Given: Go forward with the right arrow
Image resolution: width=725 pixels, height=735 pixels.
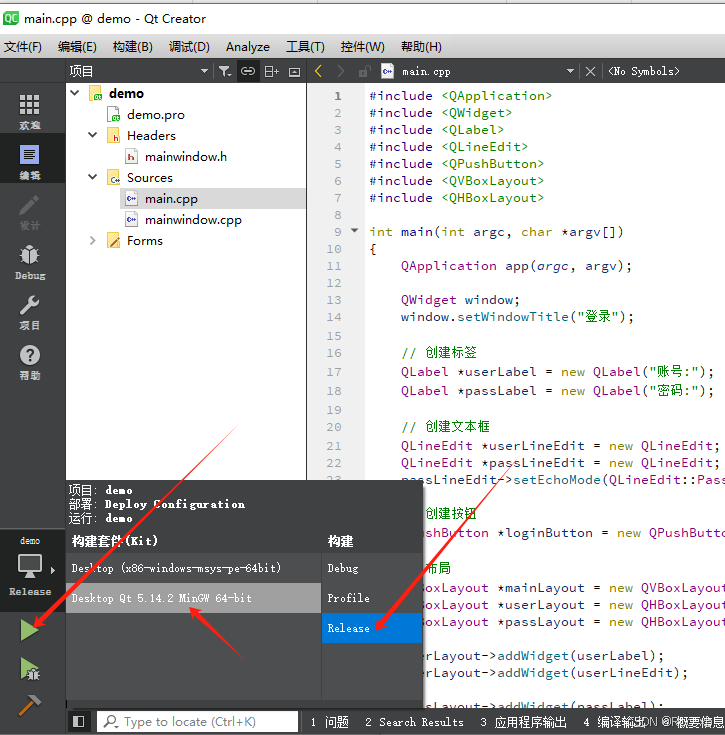Looking at the screenshot, I should point(340,71).
